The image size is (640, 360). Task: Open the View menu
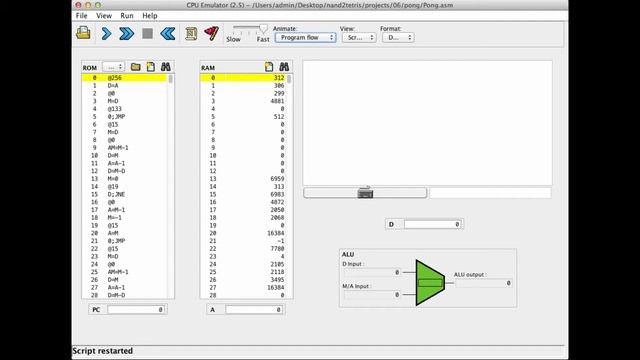click(104, 16)
